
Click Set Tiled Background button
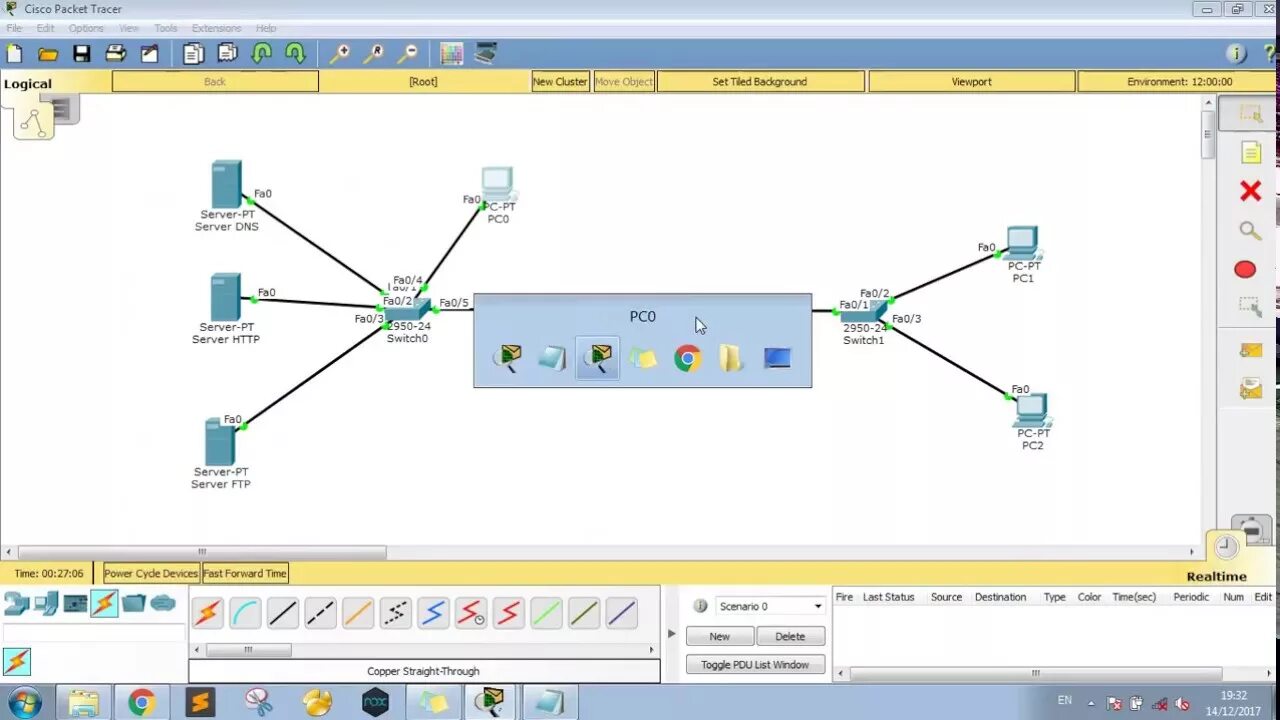pyautogui.click(x=760, y=82)
